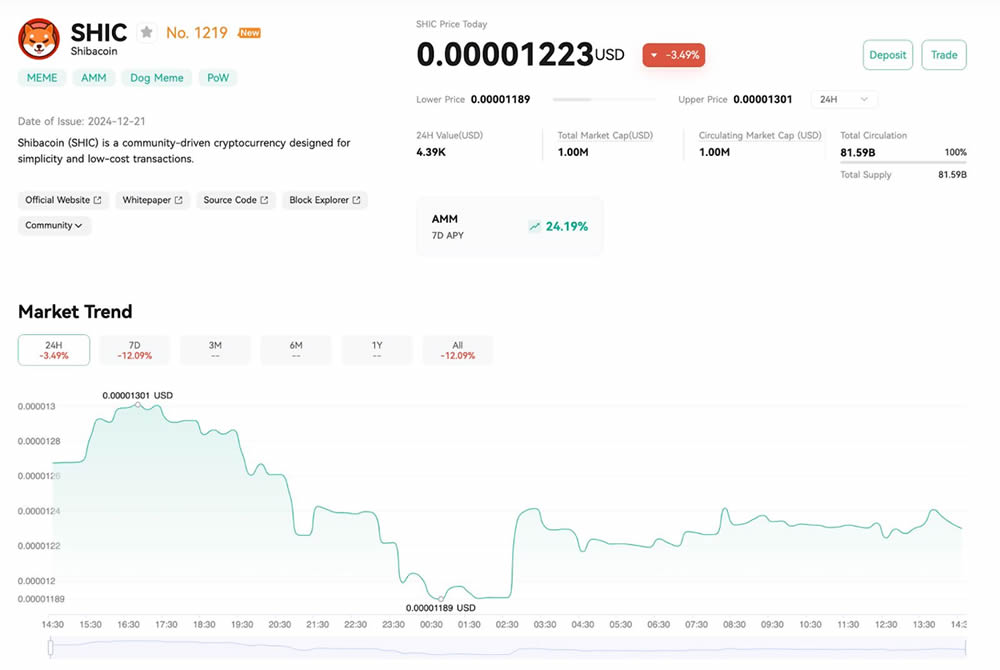Switch chart to All tab
Screen dimensions: 1000x670
click(458, 350)
